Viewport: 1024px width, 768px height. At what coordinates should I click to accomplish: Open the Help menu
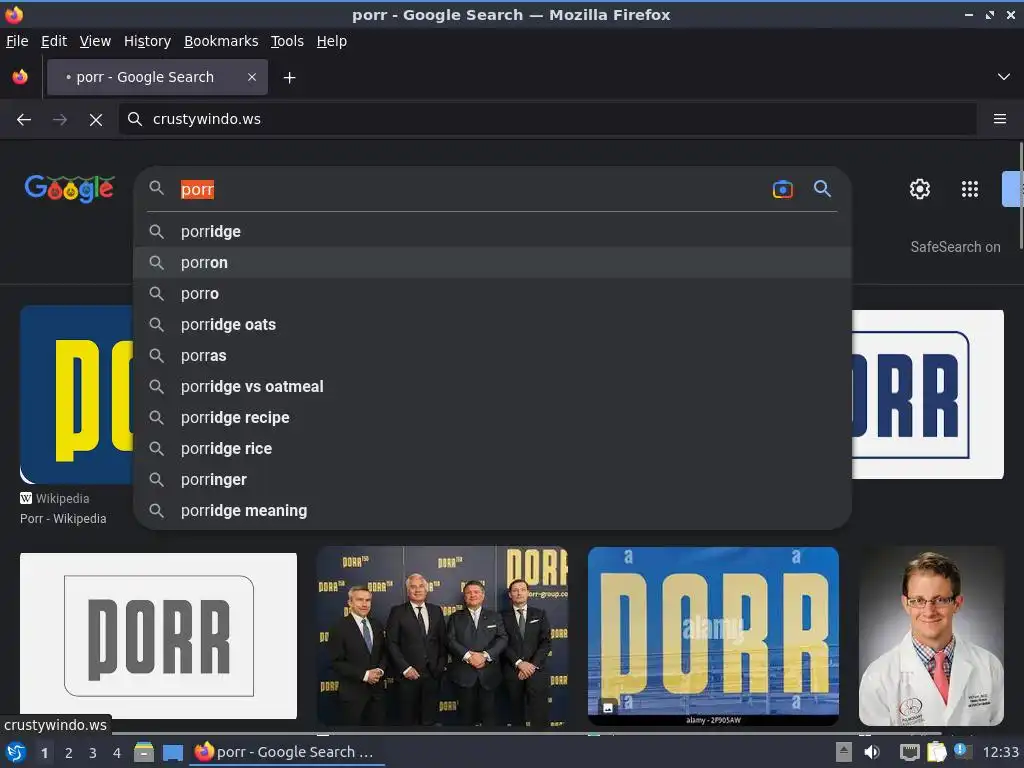[332, 41]
